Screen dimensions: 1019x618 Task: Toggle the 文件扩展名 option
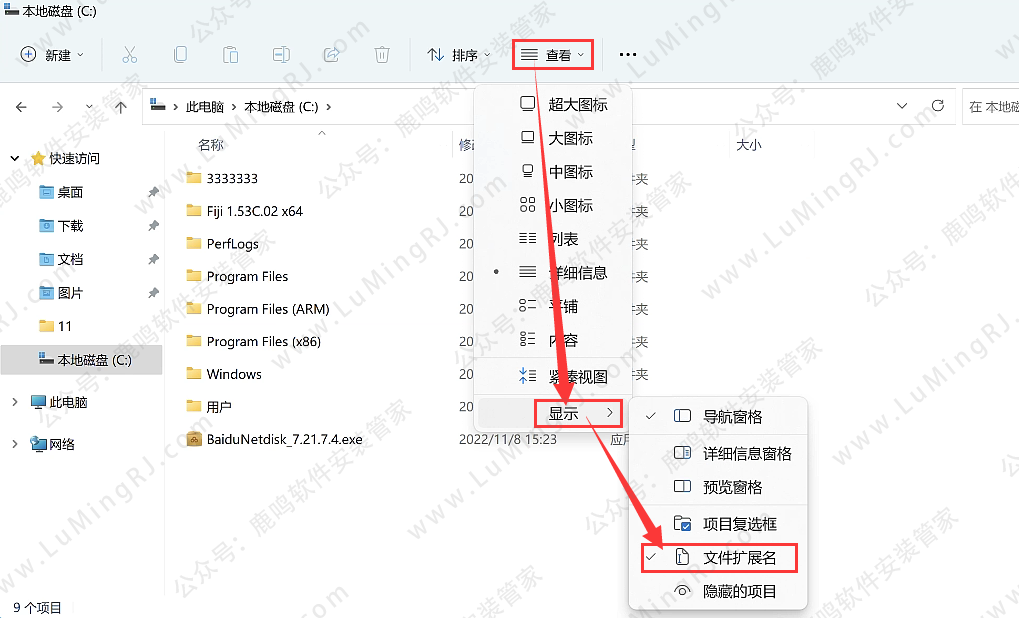click(x=738, y=557)
